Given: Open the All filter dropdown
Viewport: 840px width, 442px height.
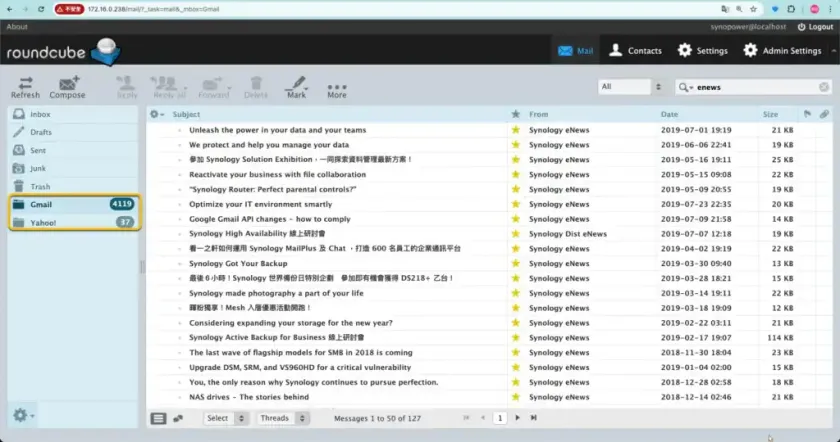Looking at the screenshot, I should 632,87.
